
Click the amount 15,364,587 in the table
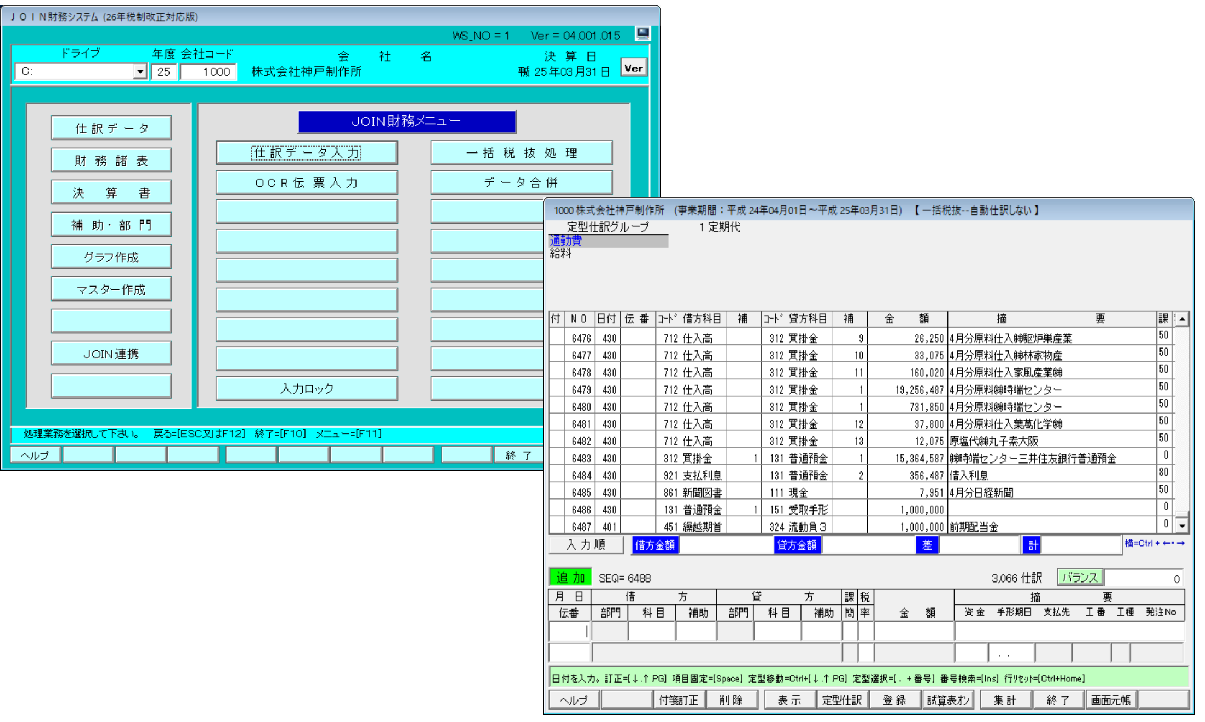pos(907,457)
